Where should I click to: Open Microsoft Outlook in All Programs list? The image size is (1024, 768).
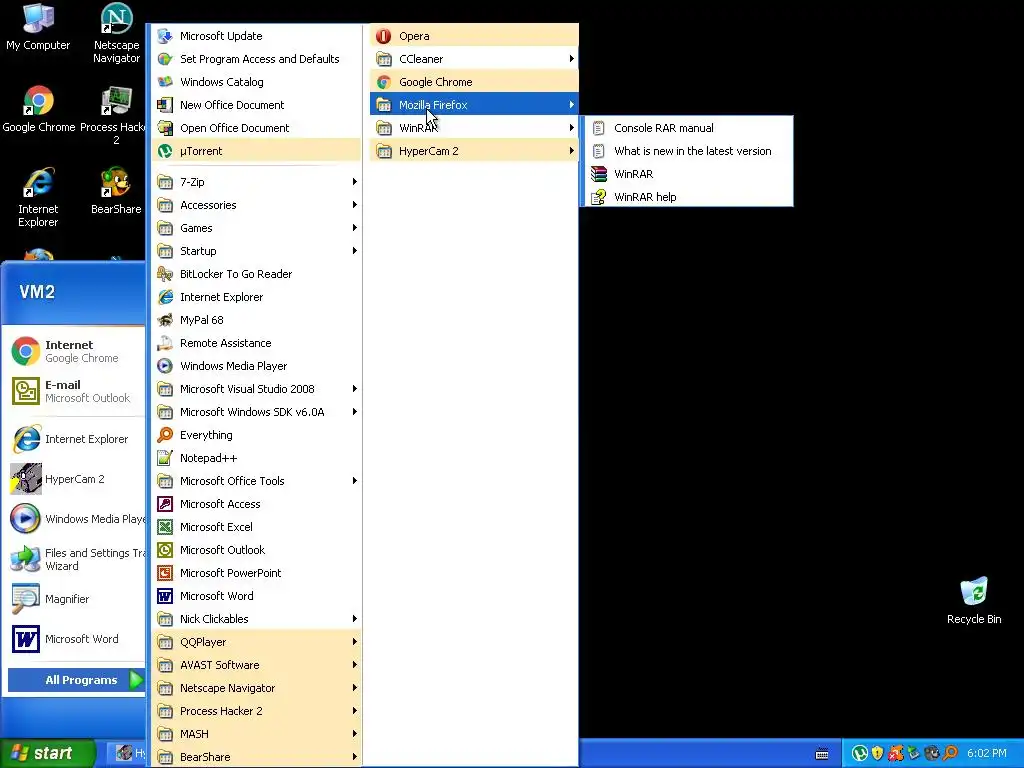(x=257, y=550)
